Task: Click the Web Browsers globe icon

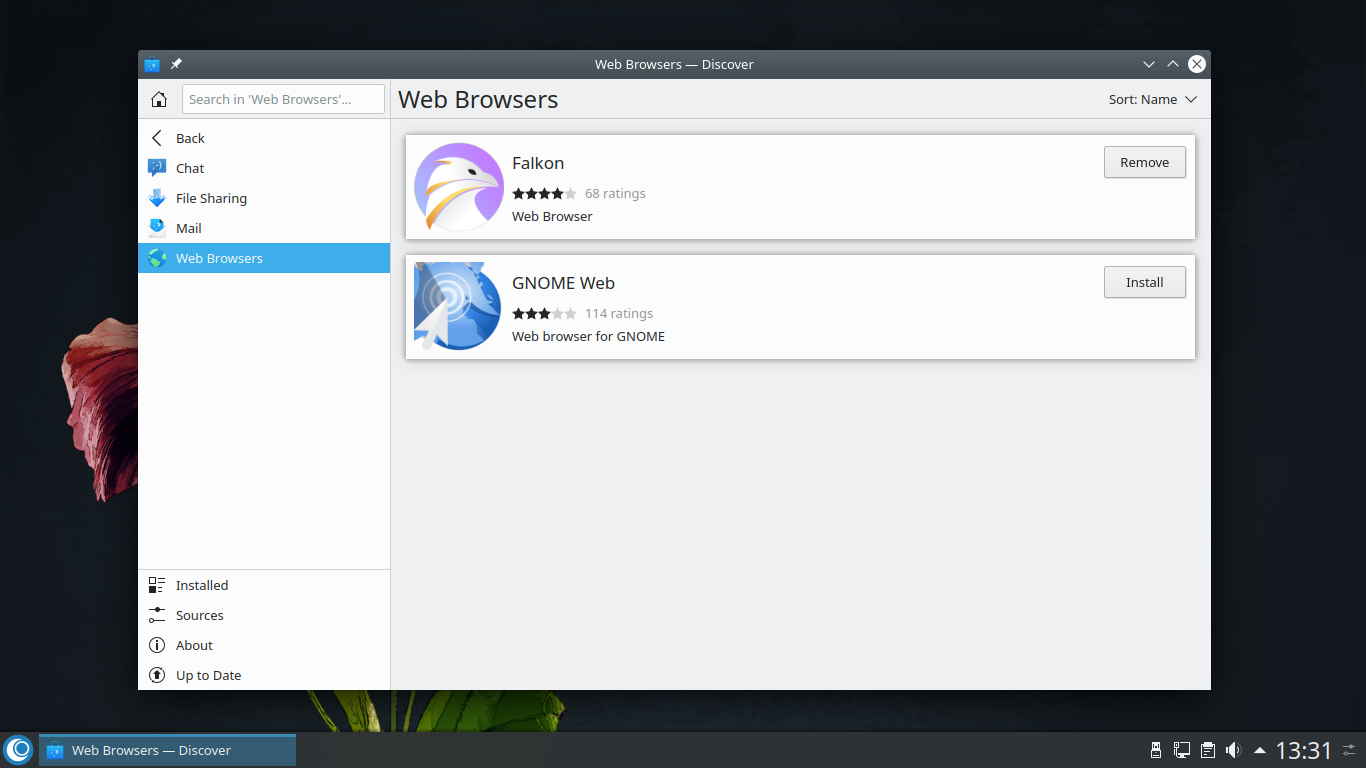Action: pos(157,258)
